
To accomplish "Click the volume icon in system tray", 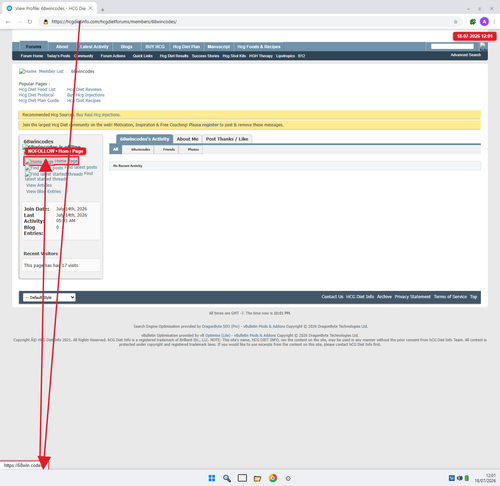I will tap(460, 478).
